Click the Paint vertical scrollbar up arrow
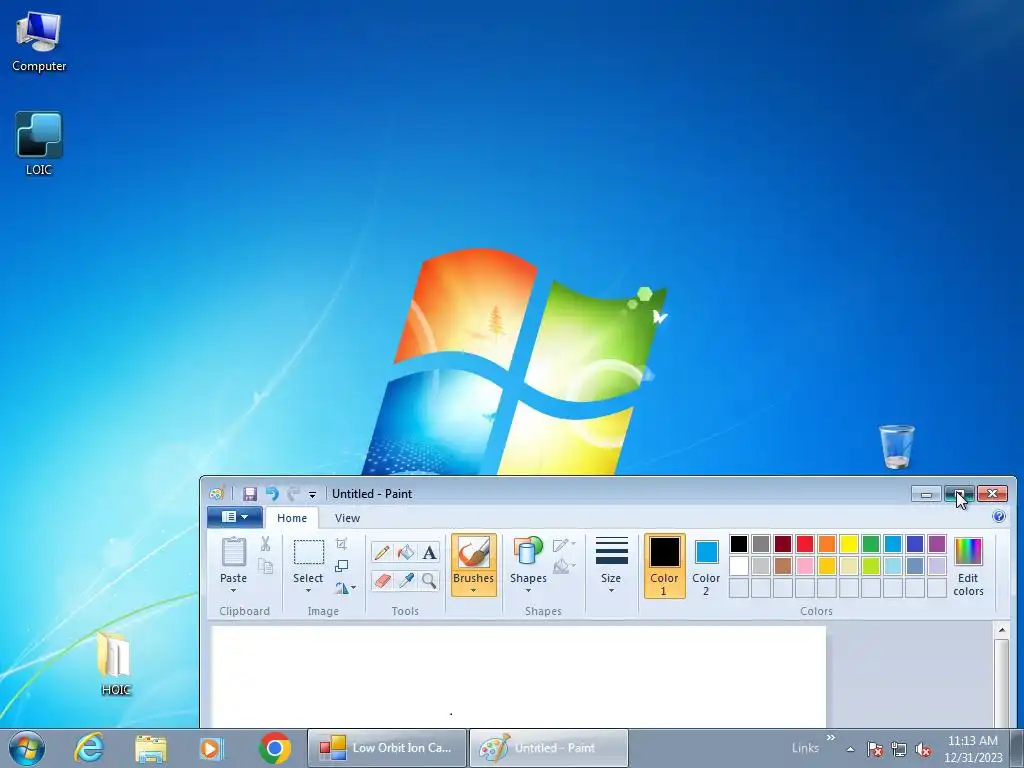The height and width of the screenshot is (768, 1024). click(x=1002, y=630)
